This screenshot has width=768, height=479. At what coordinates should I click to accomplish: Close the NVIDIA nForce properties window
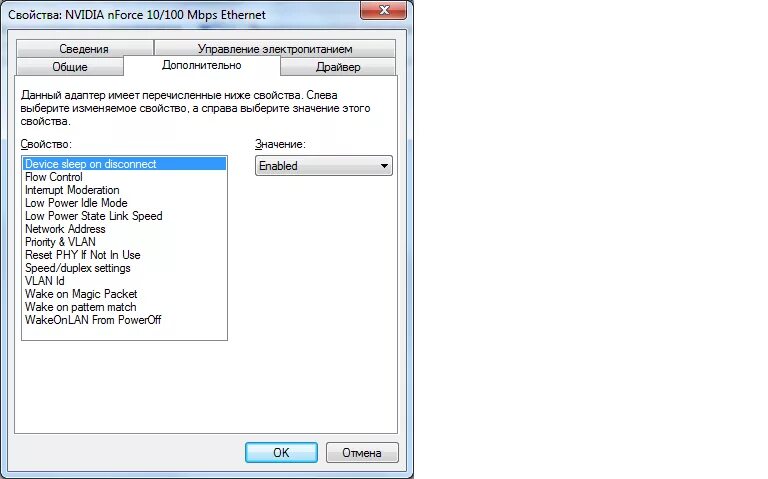[384, 10]
